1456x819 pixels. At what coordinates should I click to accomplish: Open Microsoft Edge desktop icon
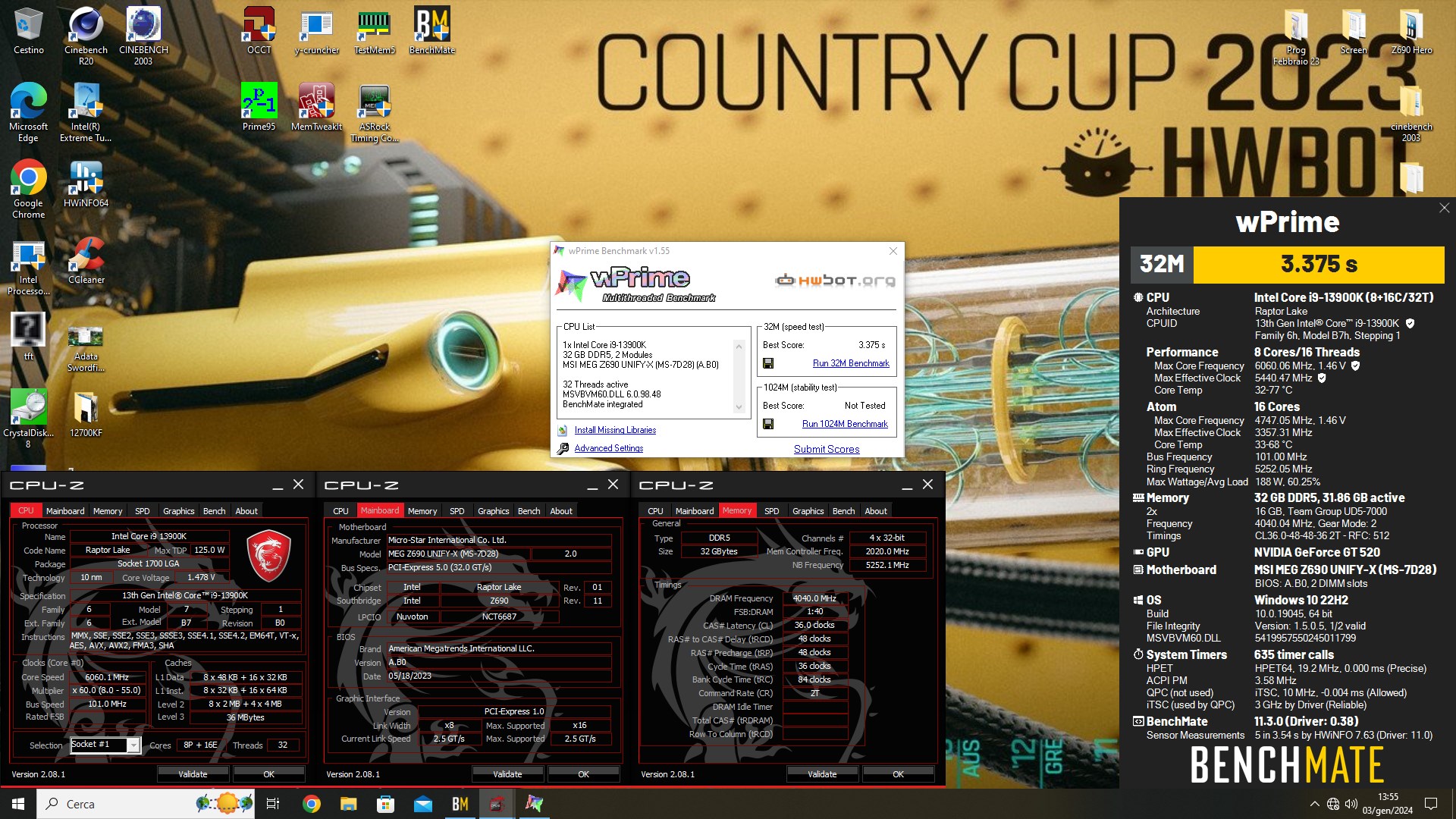pyautogui.click(x=28, y=112)
